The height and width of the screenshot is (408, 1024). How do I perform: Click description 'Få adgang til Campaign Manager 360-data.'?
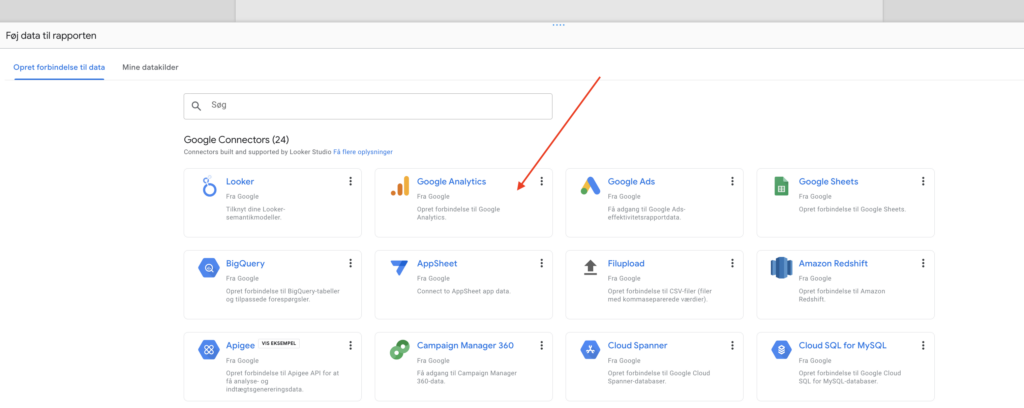(466, 377)
